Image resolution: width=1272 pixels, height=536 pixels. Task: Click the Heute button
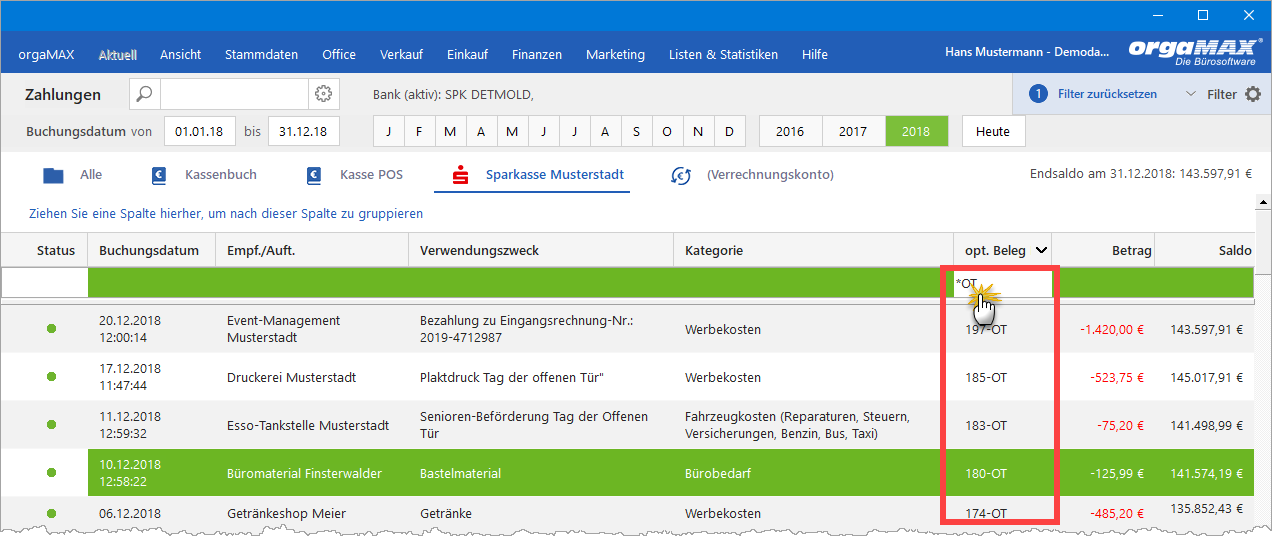pyautogui.click(x=993, y=131)
